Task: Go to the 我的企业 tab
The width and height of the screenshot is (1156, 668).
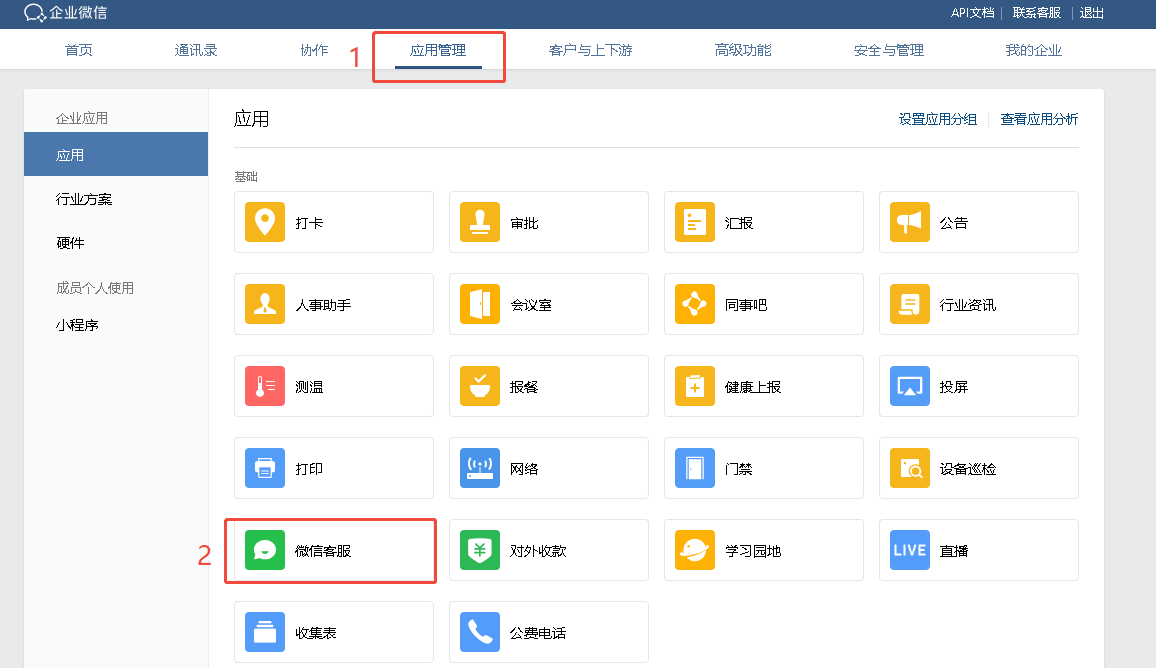Action: (x=1034, y=50)
